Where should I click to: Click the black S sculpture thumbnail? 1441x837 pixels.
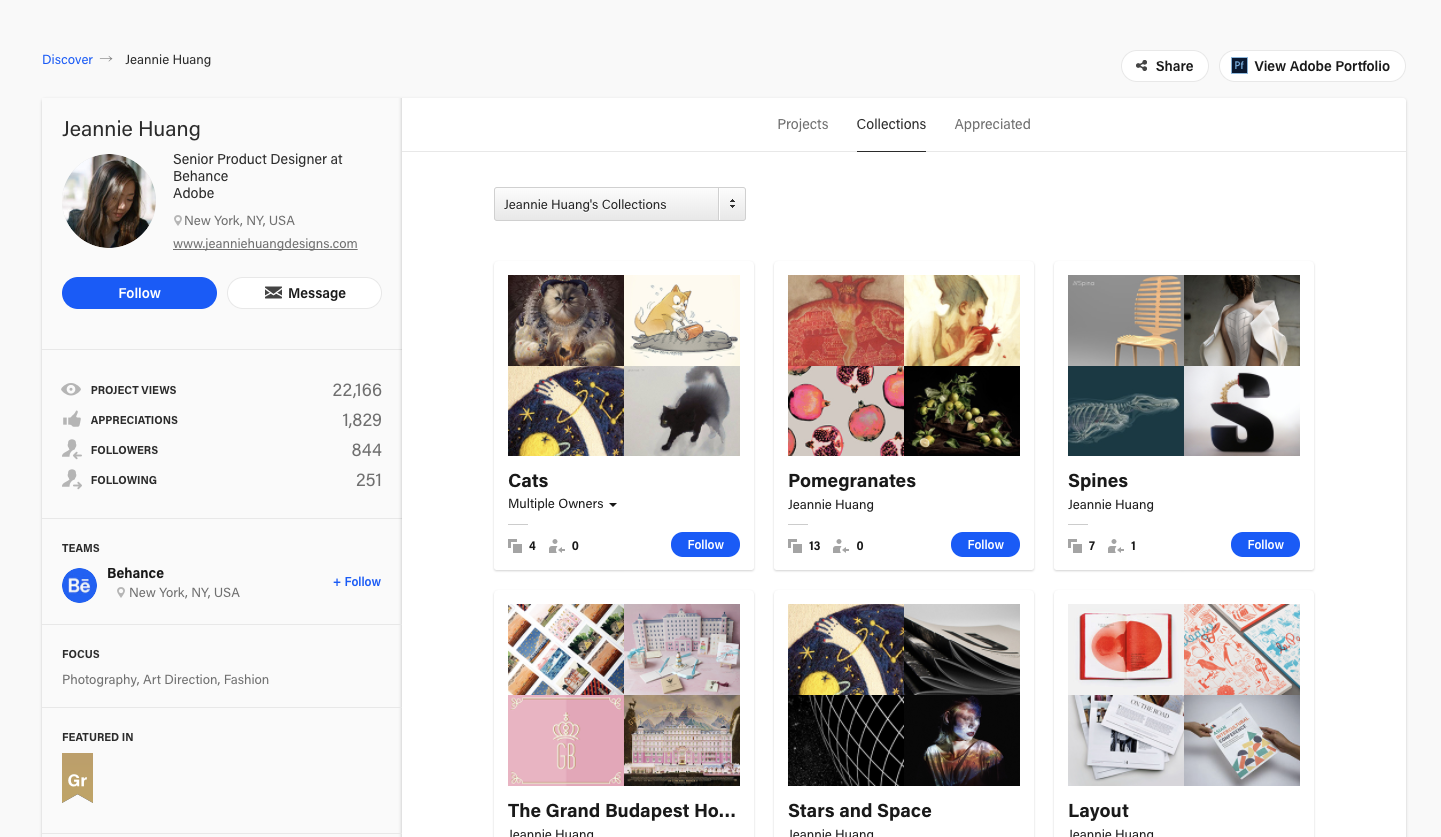tap(1242, 411)
